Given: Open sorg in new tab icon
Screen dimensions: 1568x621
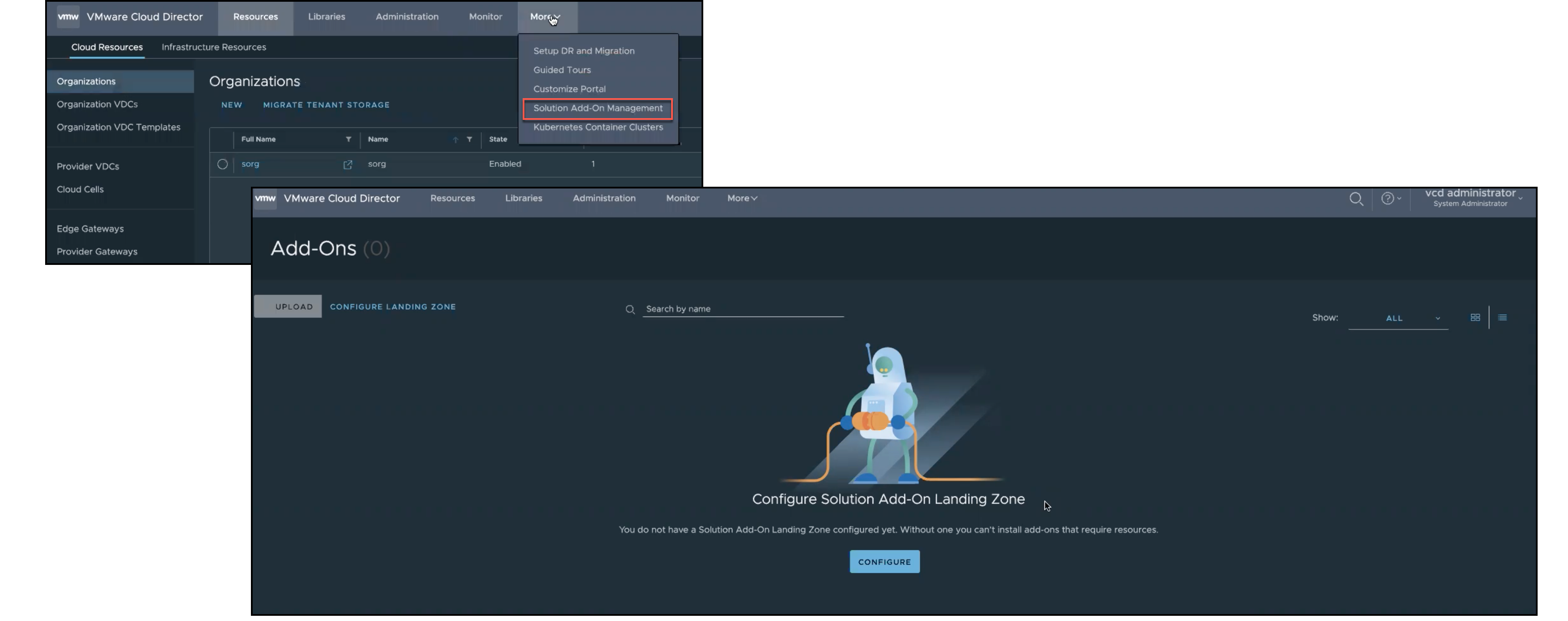Looking at the screenshot, I should [x=348, y=165].
